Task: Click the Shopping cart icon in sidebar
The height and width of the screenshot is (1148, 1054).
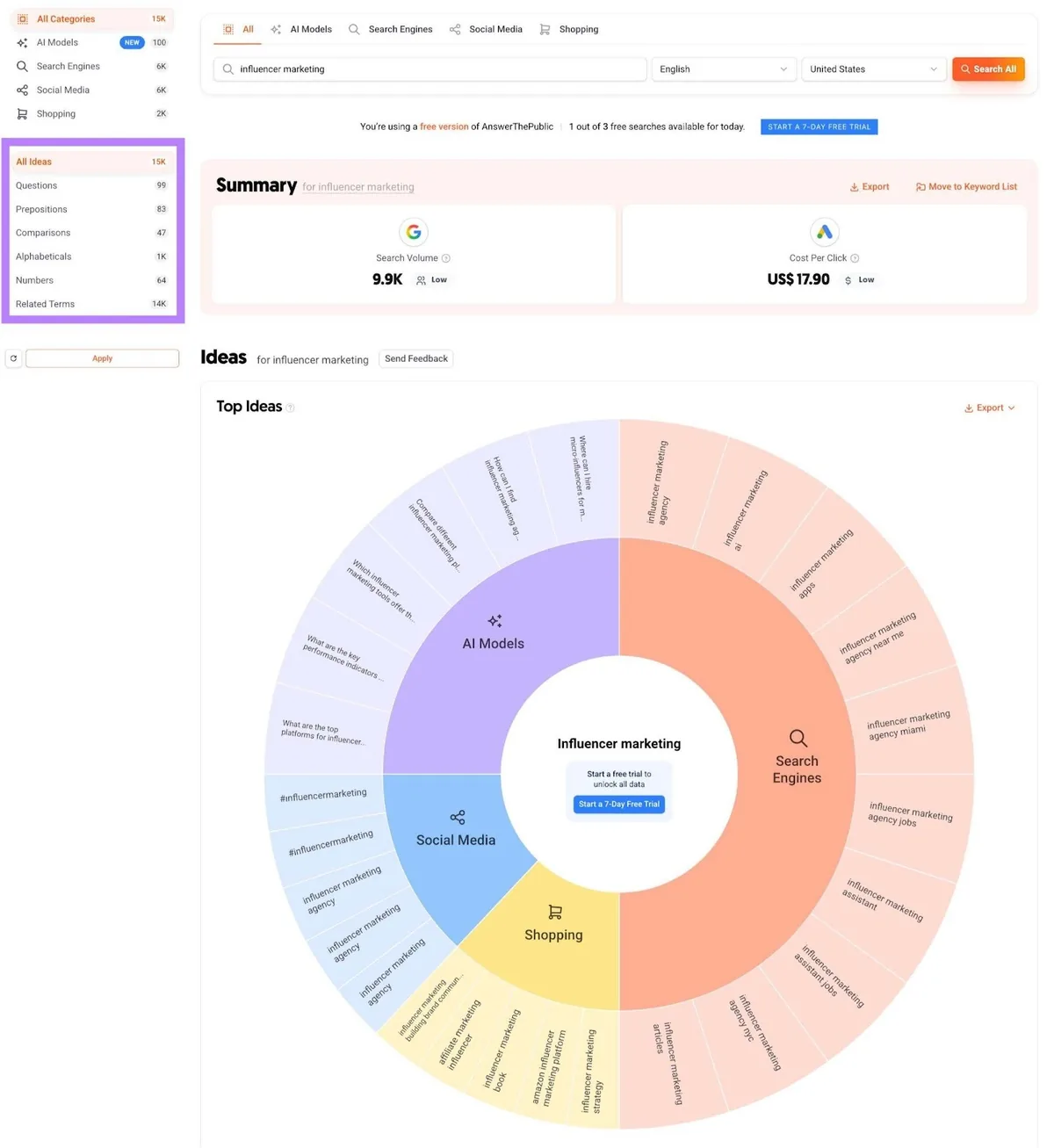Action: tap(23, 113)
